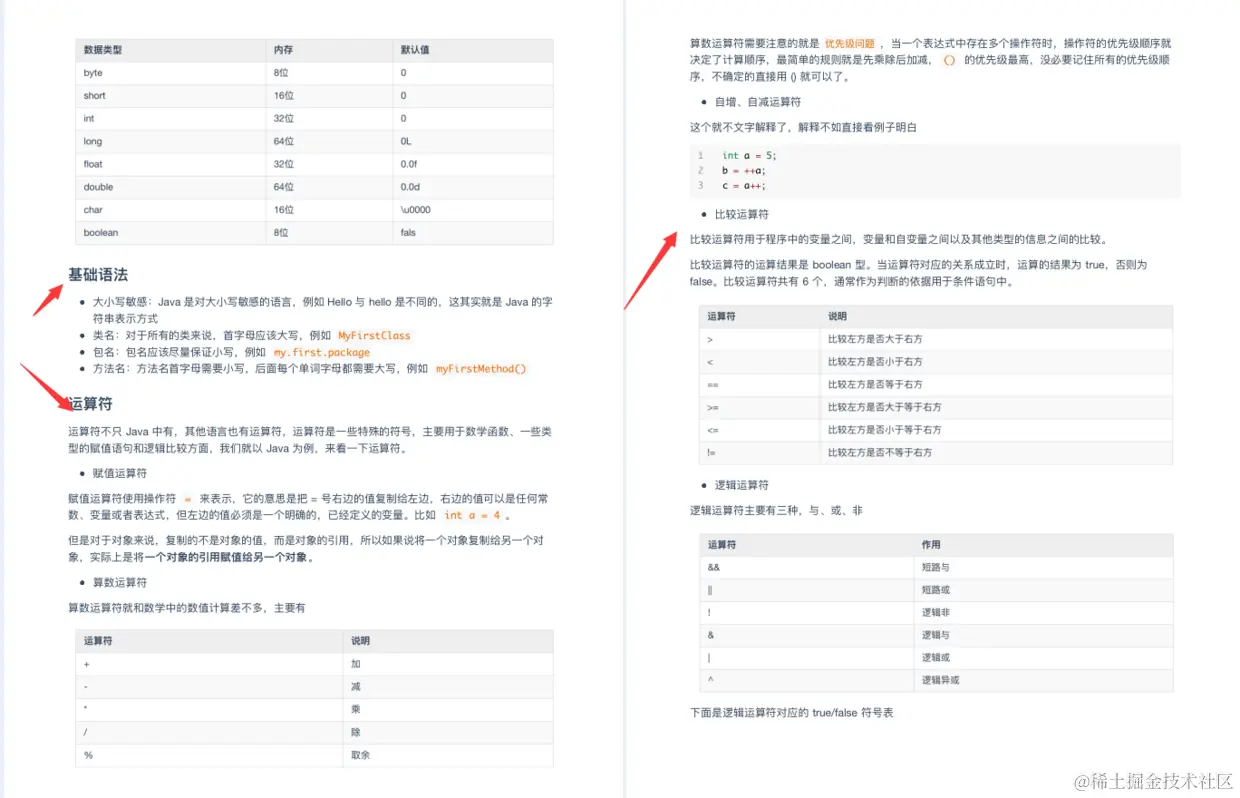This screenshot has height=798, width=1240.
Task: Click the 除 description cell
Action: (x=448, y=732)
